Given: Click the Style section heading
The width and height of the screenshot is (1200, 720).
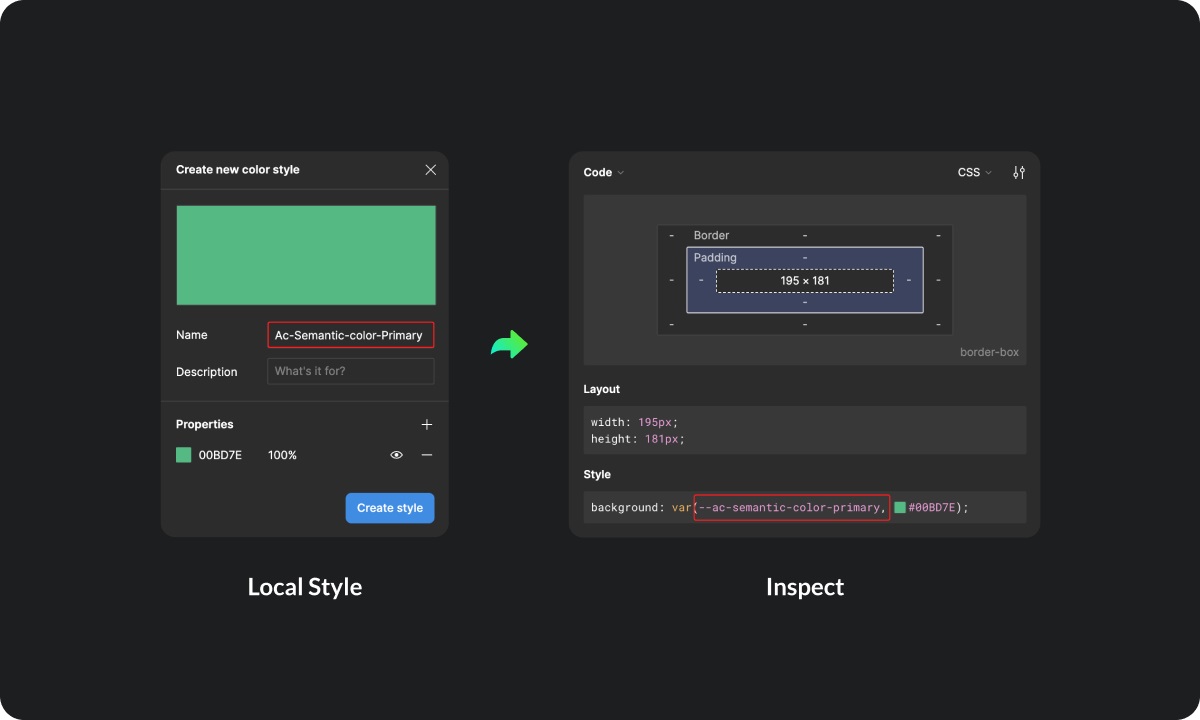Looking at the screenshot, I should point(597,474).
